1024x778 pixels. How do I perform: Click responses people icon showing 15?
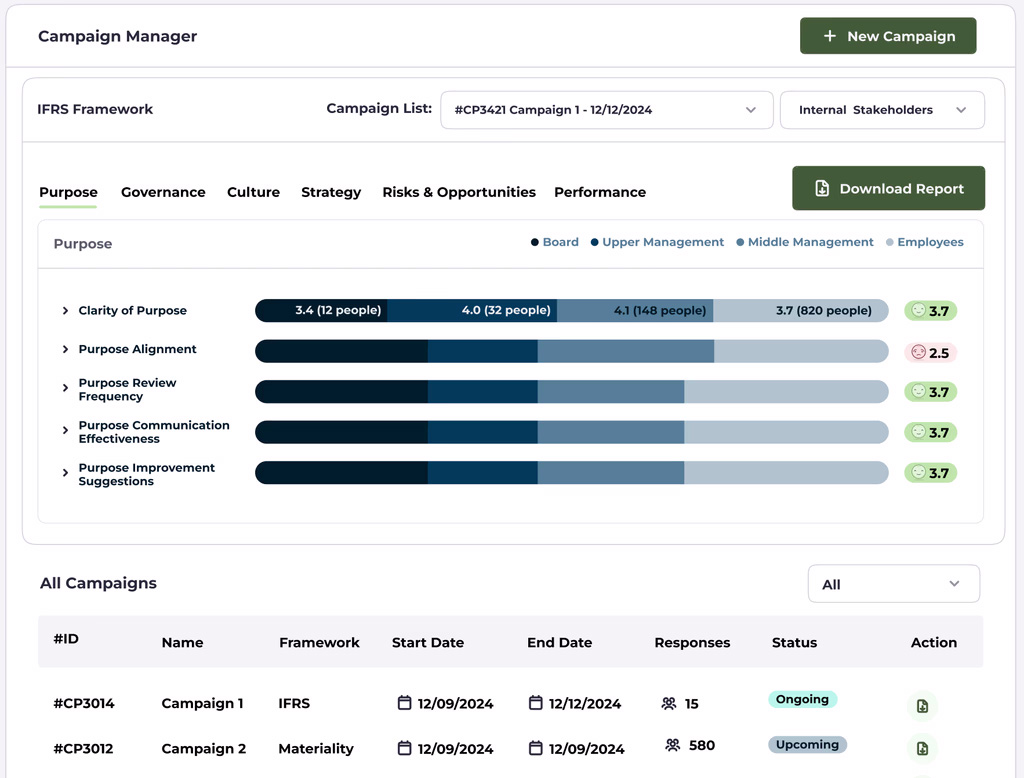coord(669,704)
